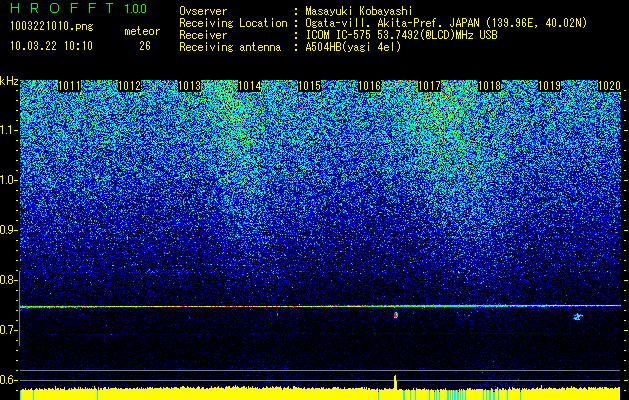Click the 1015 time marker
The height and width of the screenshot is (400, 629).
click(310, 86)
